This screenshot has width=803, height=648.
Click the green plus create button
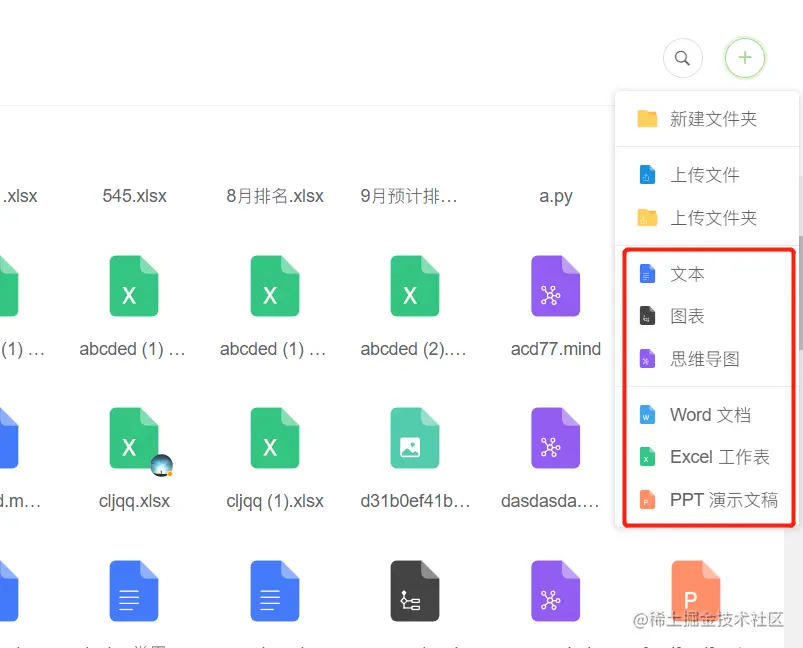point(745,58)
